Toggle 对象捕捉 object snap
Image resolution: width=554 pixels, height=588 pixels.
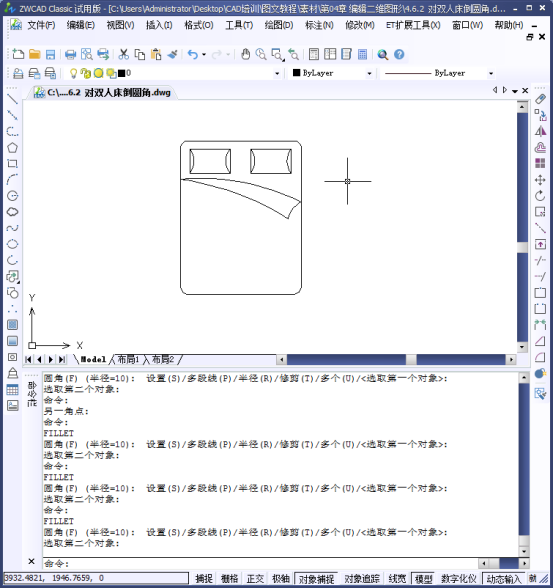click(x=317, y=579)
